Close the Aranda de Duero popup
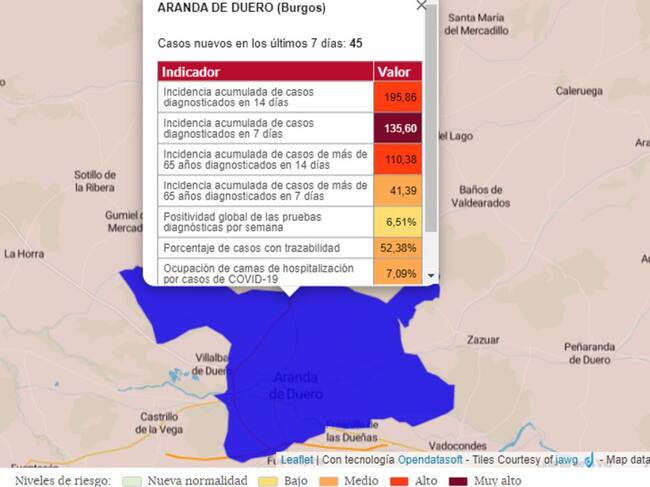Image resolution: width=650 pixels, height=487 pixels. coord(421,6)
